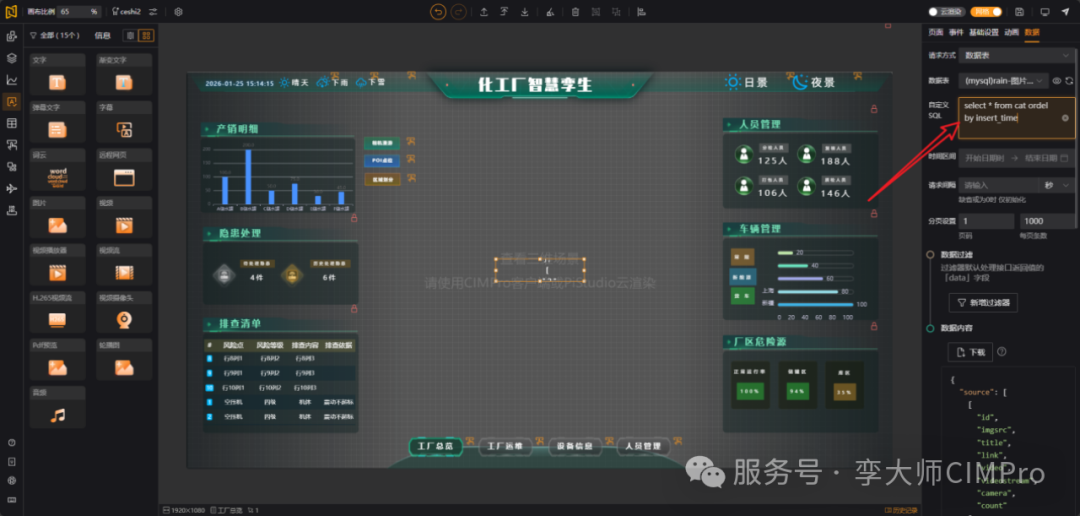Click the delete trash can icon
1080x516 pixels.
(575, 12)
